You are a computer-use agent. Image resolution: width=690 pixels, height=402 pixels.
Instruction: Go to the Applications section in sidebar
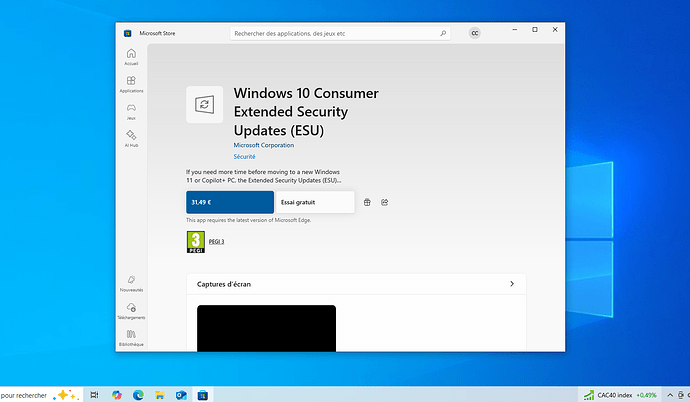point(131,84)
